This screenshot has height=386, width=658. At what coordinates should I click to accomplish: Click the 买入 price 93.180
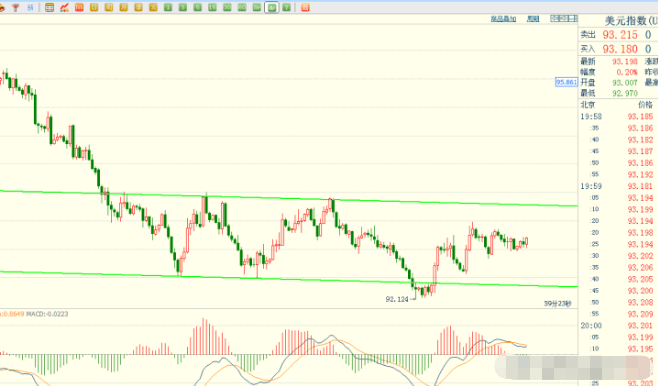tap(620, 49)
